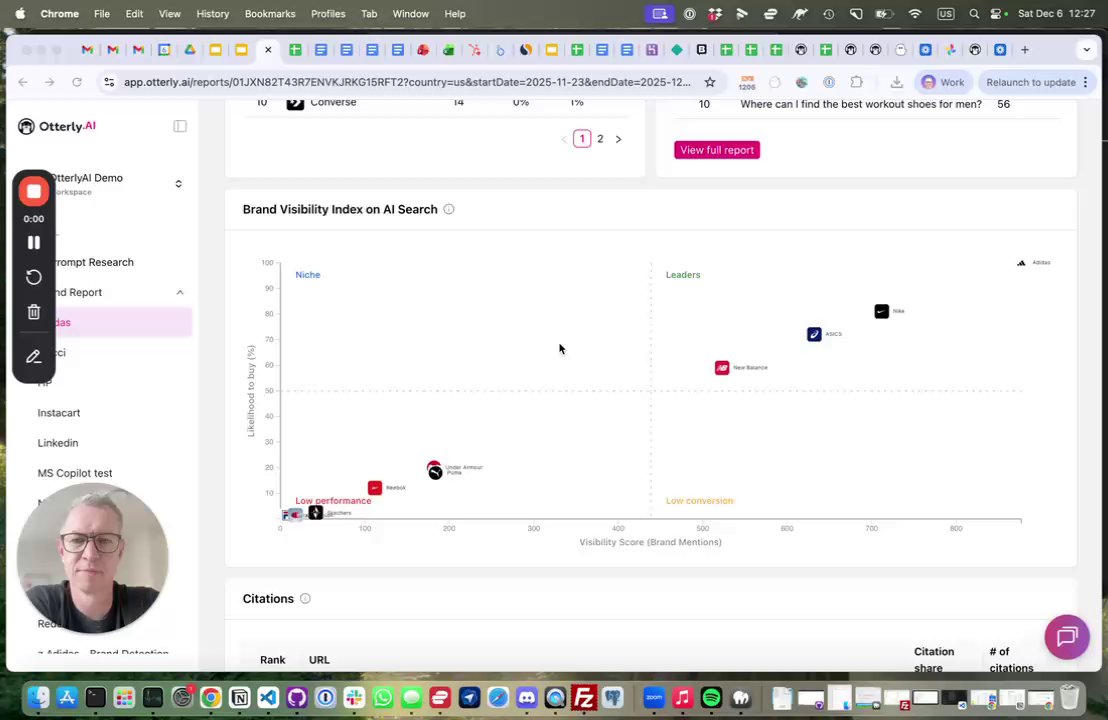Screen dimensions: 1108x720
Task: Open Finder from the Dock
Action: point(38,698)
